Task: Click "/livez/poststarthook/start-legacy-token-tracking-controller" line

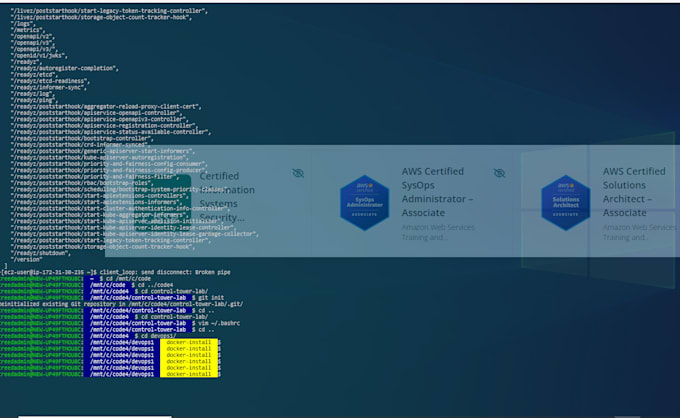Action: pos(110,11)
